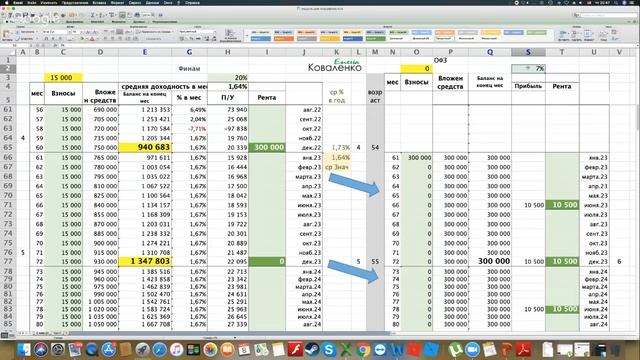Click the Paste clipboard icon in ribbon

click(x=7, y=34)
